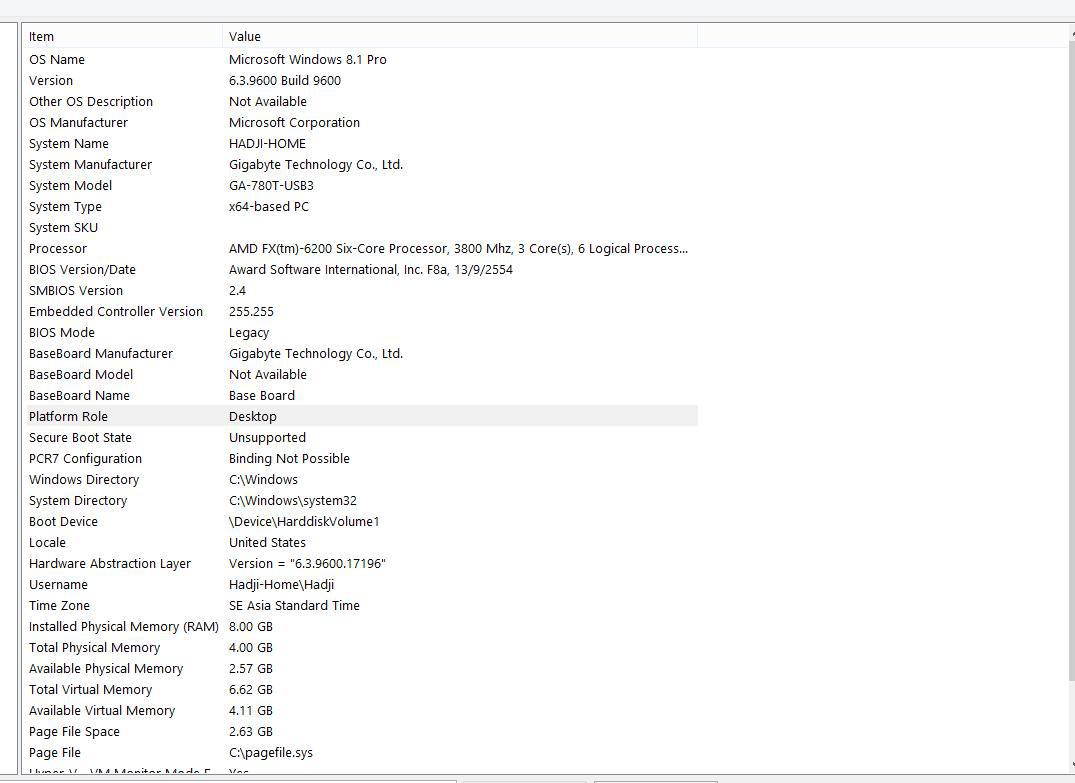
Task: Select the Secure Boot State row
Action: click(x=80, y=438)
